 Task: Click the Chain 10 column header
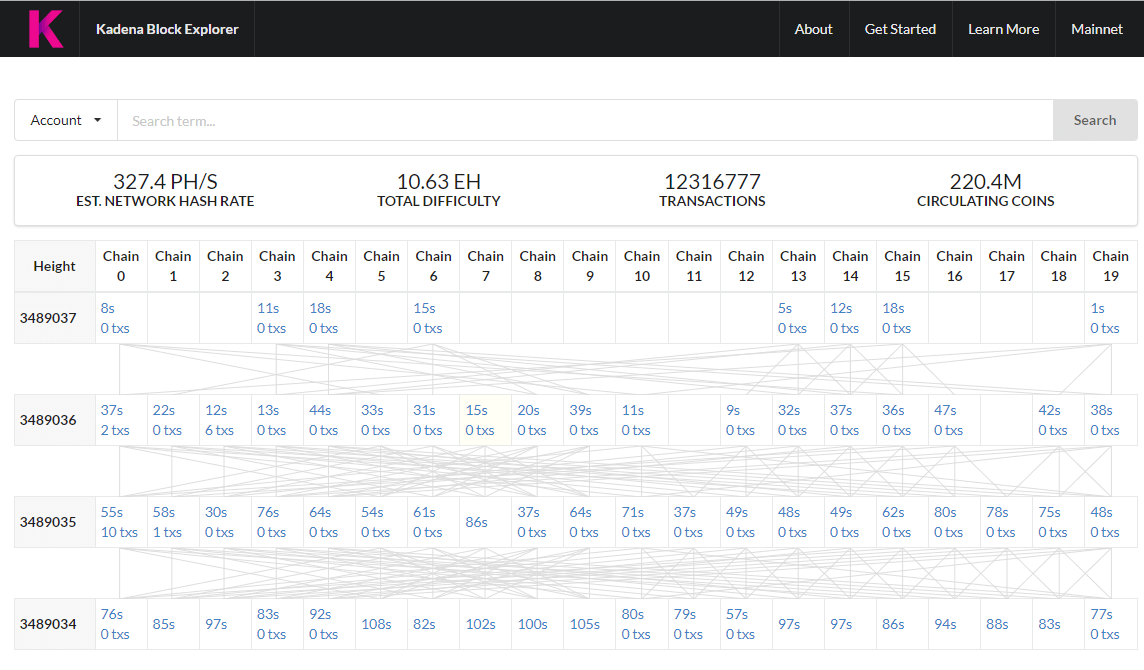642,266
